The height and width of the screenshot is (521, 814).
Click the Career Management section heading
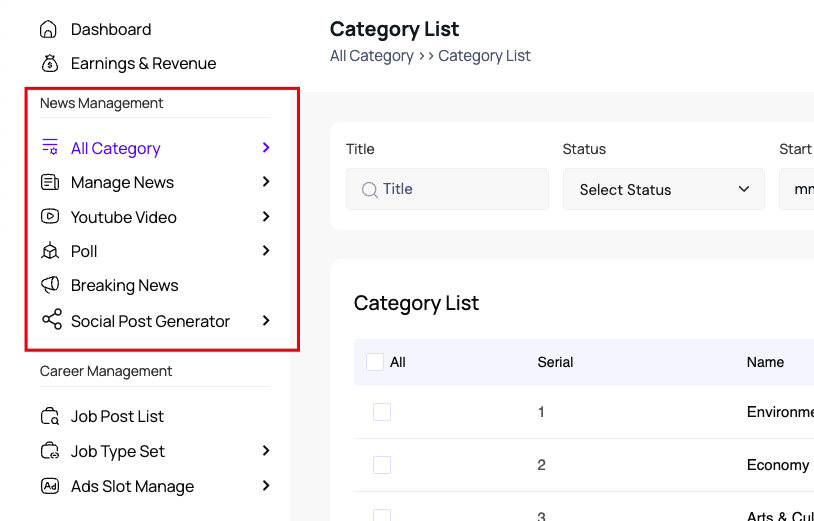pyautogui.click(x=106, y=371)
